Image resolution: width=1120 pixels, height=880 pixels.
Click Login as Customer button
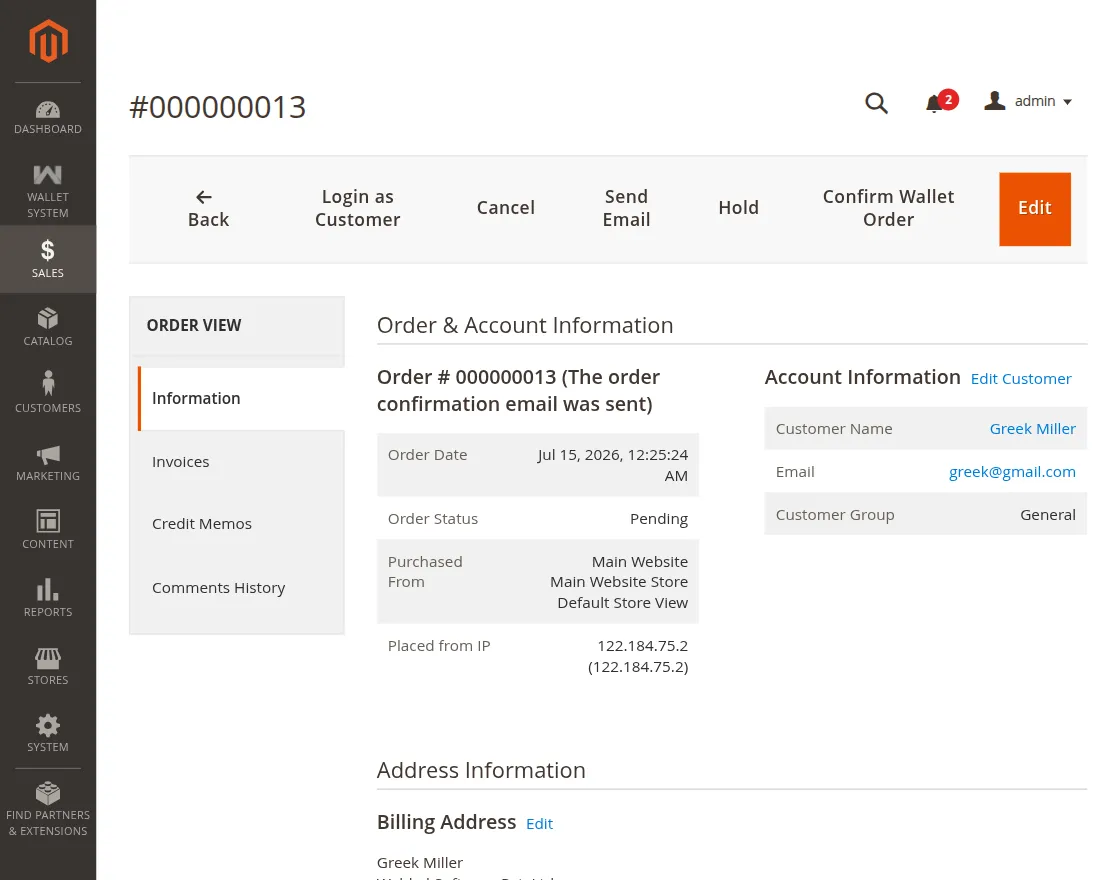[357, 209]
